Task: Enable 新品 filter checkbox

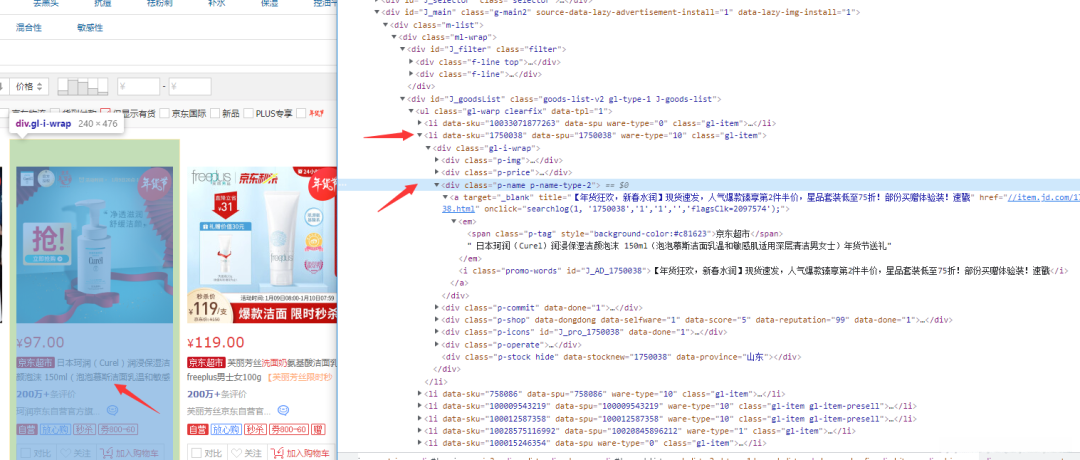Action: coord(216,113)
